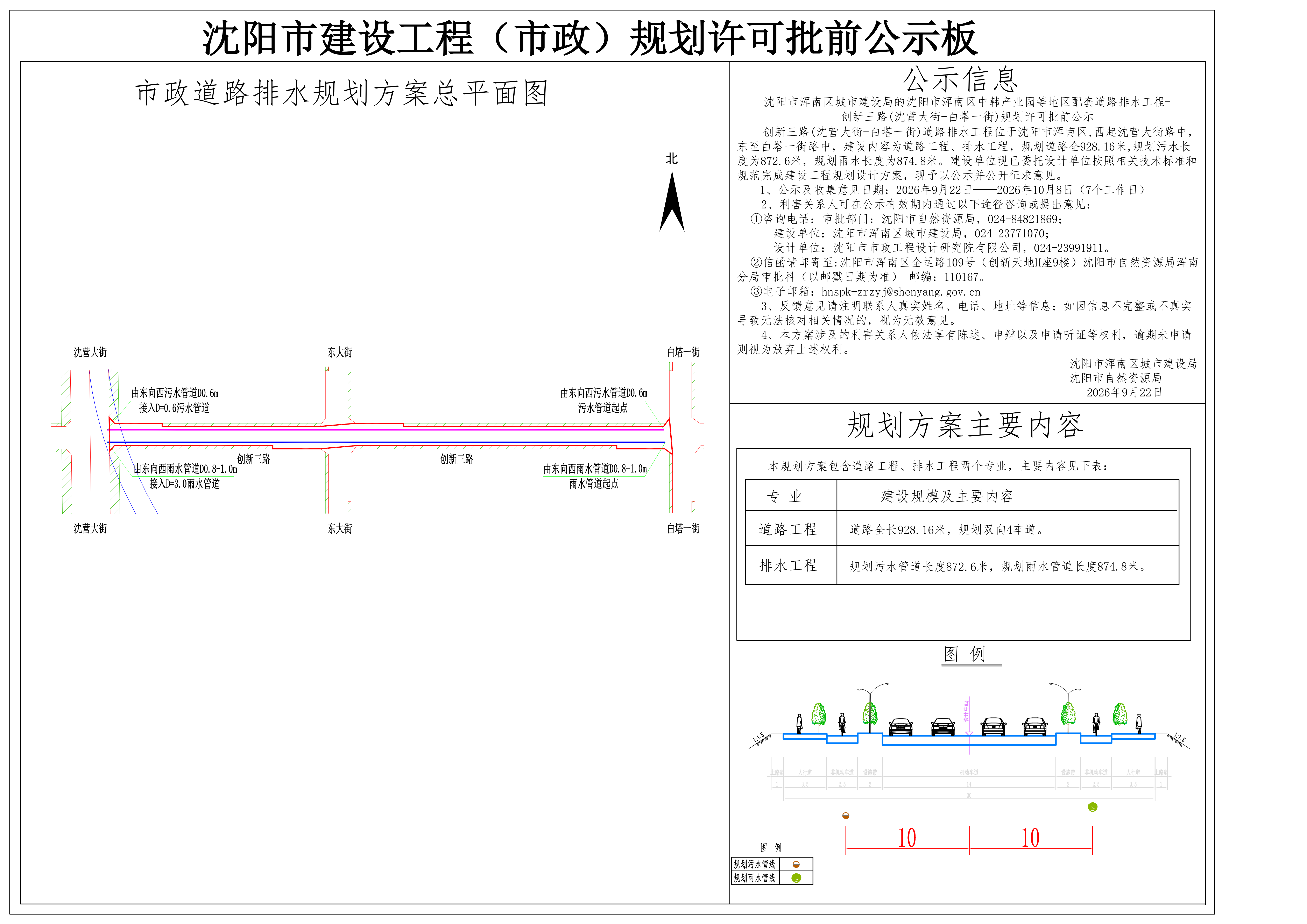Select the green rainwater pipe circle below cross-section

click(x=1092, y=807)
